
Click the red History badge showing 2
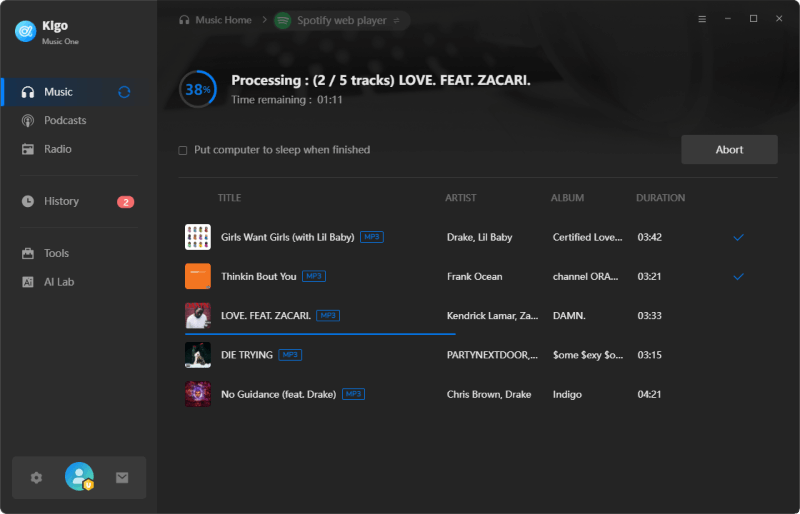(x=126, y=202)
